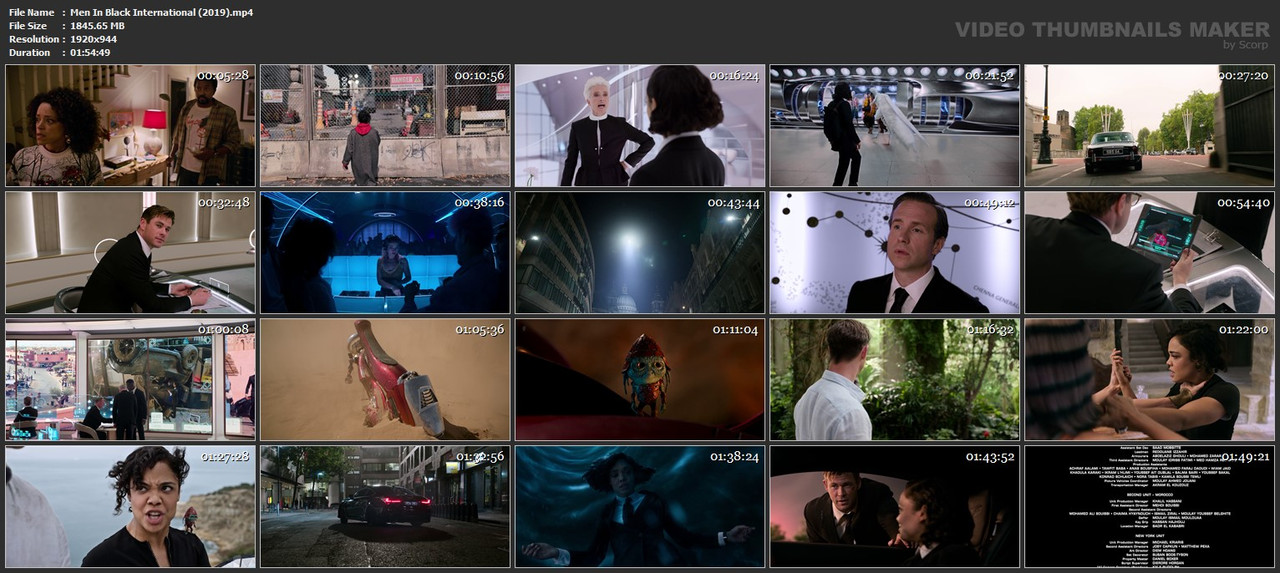
Task: Select the thumbnail at 01:16:32
Action: [x=895, y=380]
